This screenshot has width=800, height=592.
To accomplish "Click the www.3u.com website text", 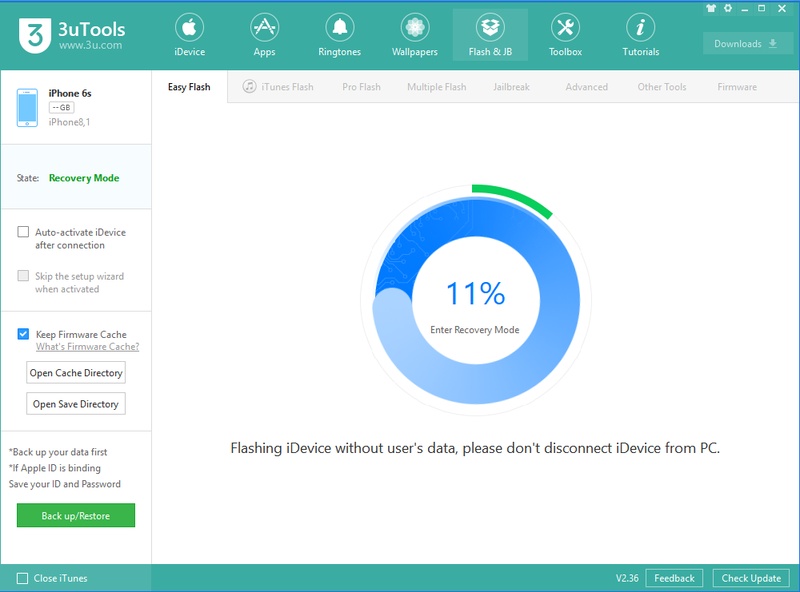I will [x=90, y=45].
